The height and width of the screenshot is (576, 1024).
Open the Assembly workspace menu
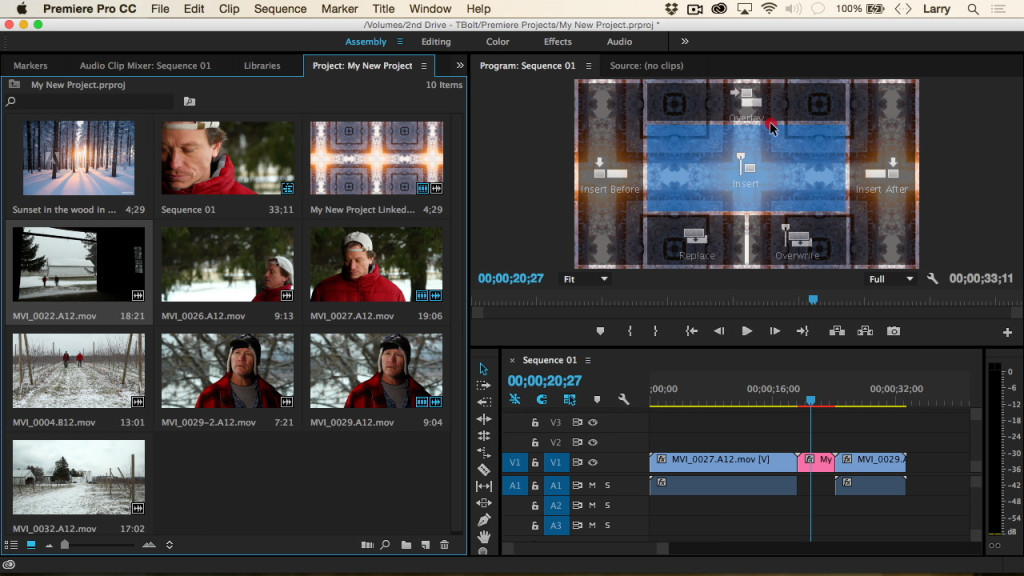pos(400,41)
